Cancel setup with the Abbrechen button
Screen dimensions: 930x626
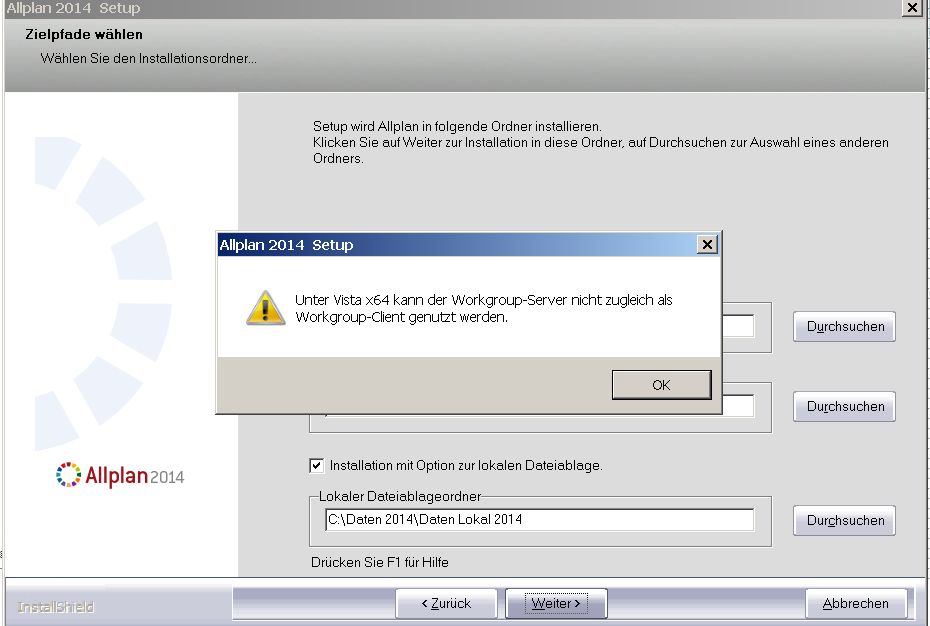coord(855,603)
